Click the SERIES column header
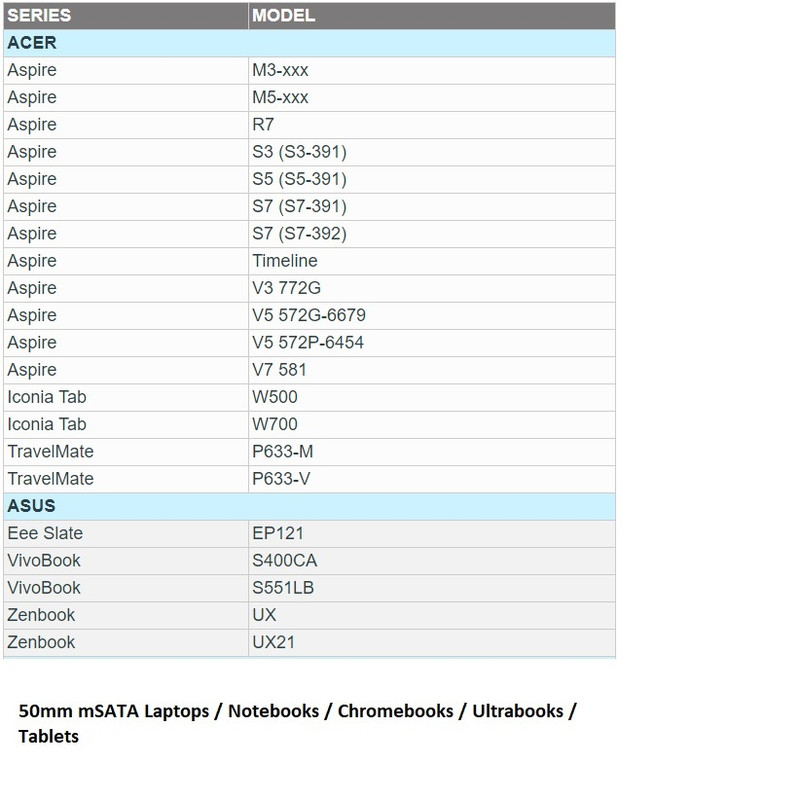Image resolution: width=800 pixels, height=800 pixels. click(x=39, y=16)
